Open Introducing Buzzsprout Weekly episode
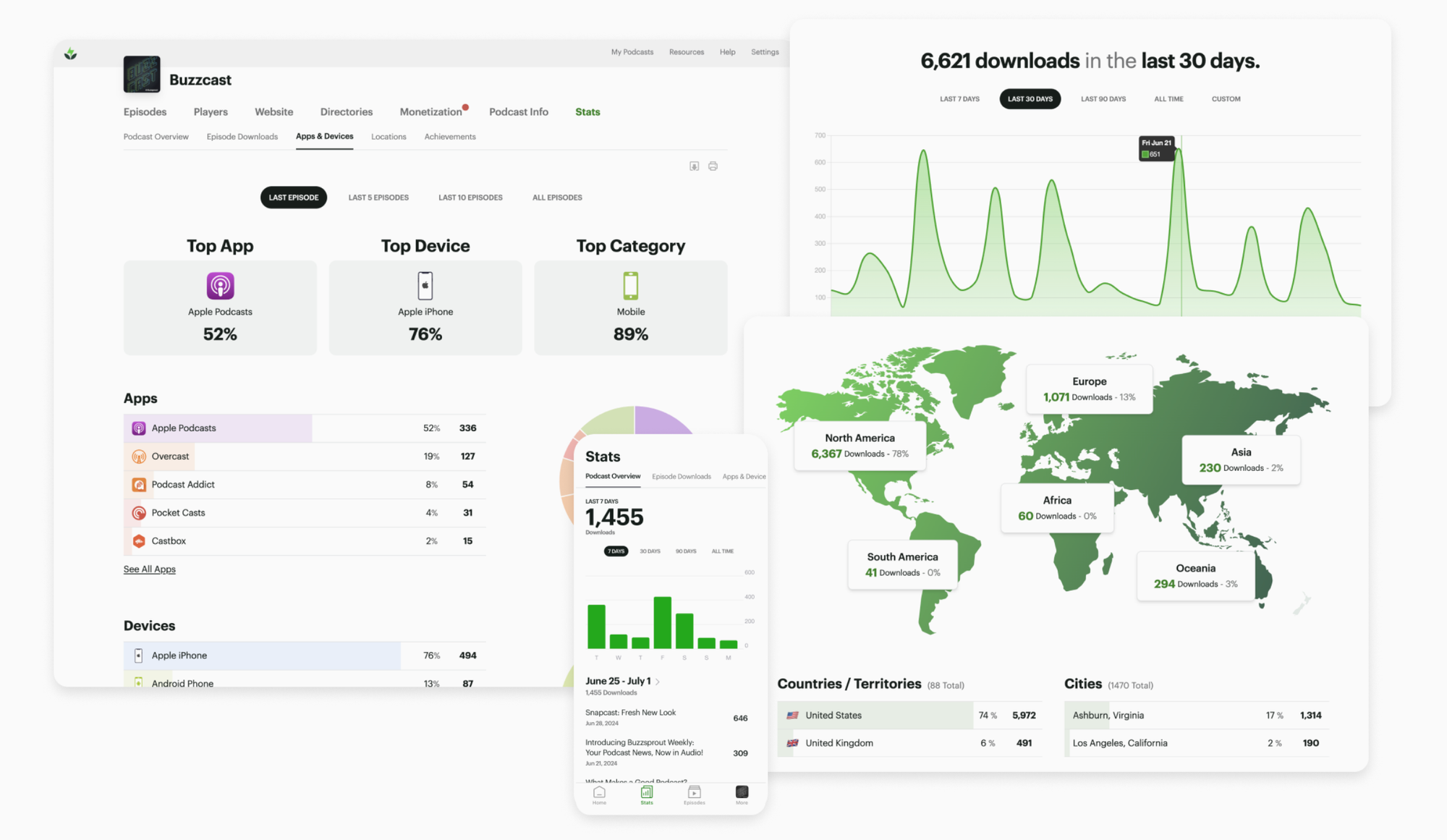The image size is (1447, 840). pyautogui.click(x=666, y=752)
